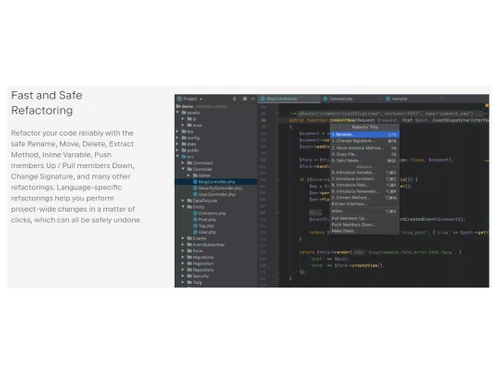Collapse the assets folder

[178, 113]
